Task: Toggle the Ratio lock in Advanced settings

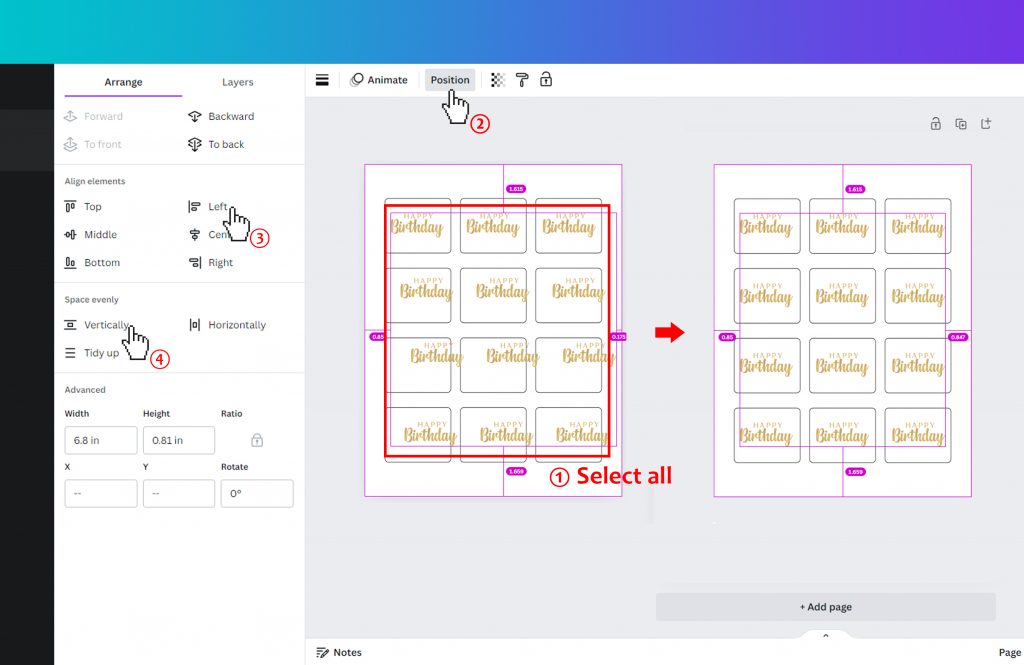Action: [x=257, y=440]
